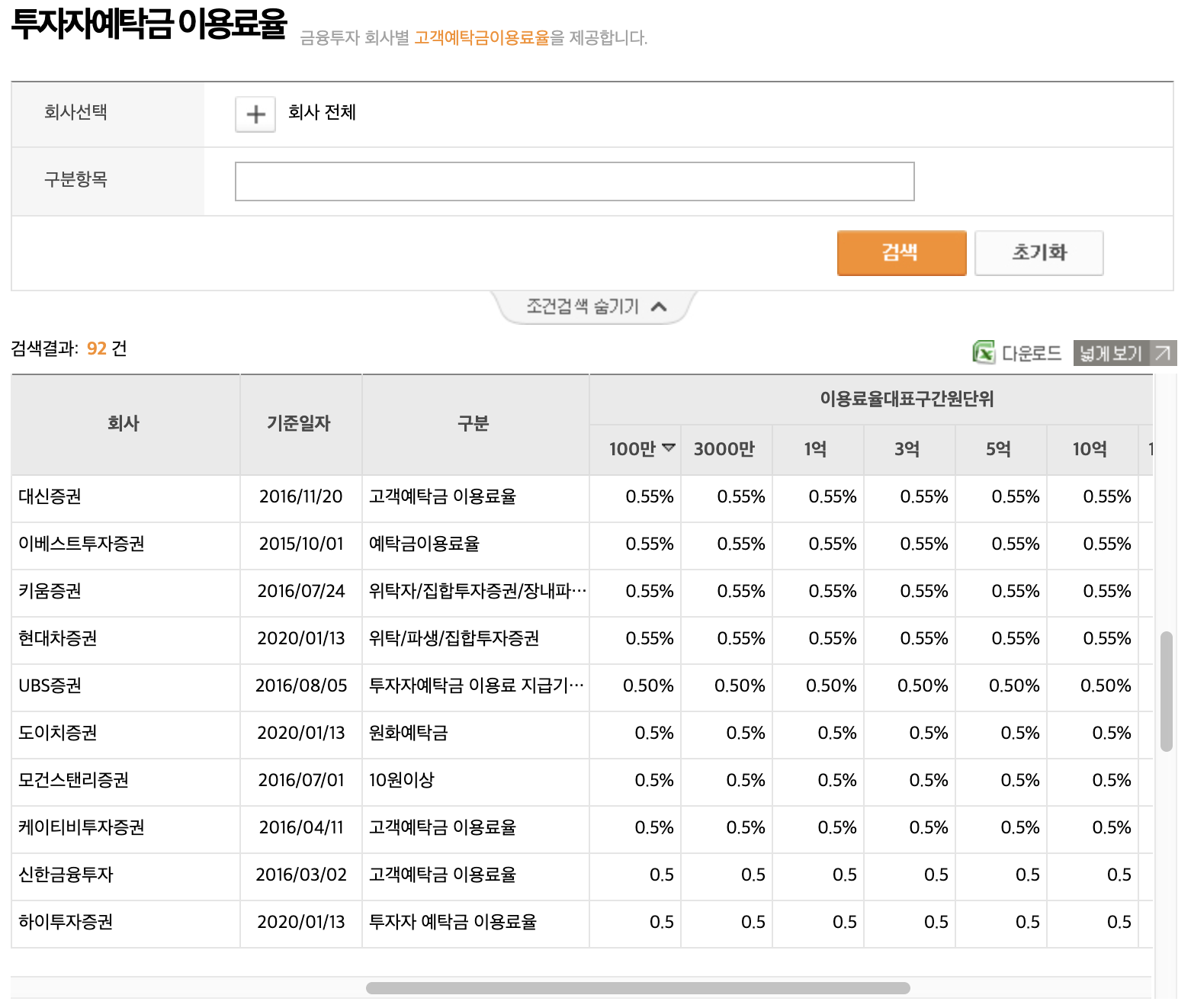The image size is (1191, 1008).
Task: Click the date 2016/07/01 cell
Action: click(301, 781)
